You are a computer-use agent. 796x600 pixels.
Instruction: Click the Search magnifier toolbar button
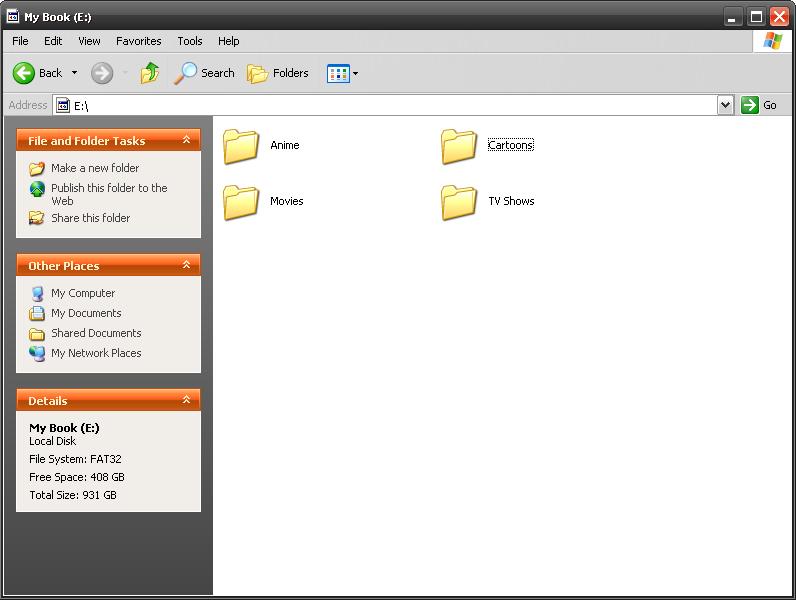(x=204, y=73)
